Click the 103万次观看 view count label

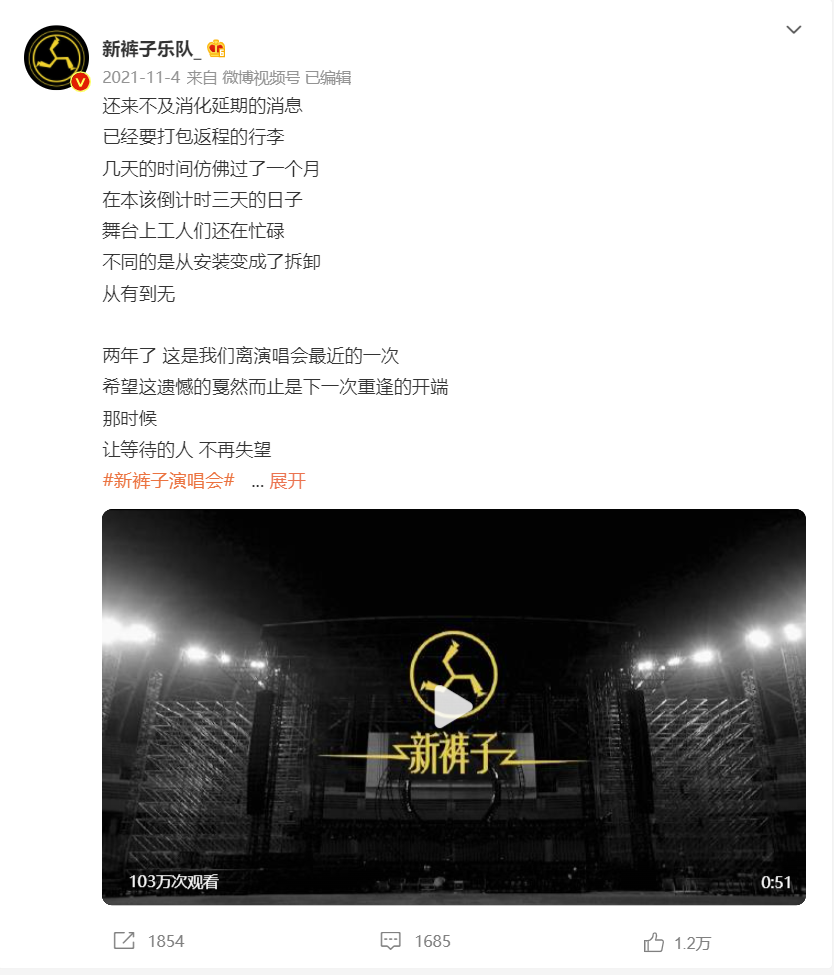tap(174, 882)
